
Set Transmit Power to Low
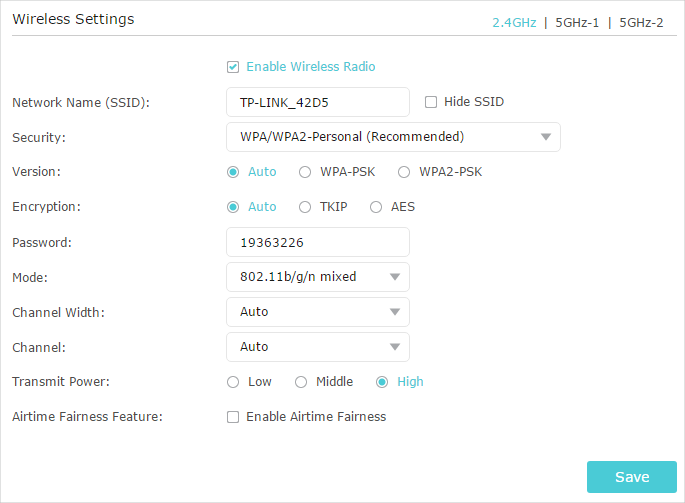233,382
